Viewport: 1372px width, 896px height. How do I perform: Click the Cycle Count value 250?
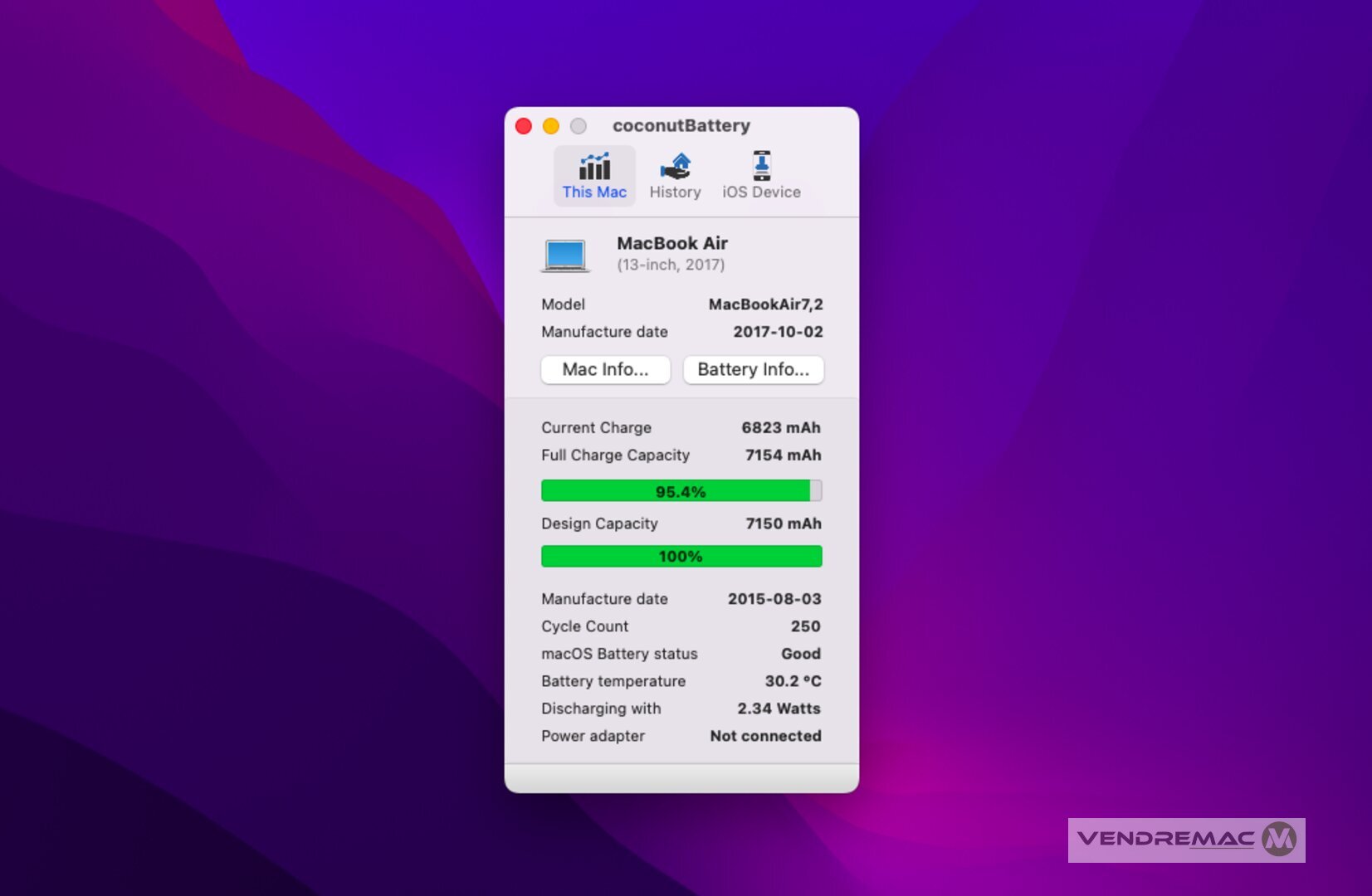[805, 626]
